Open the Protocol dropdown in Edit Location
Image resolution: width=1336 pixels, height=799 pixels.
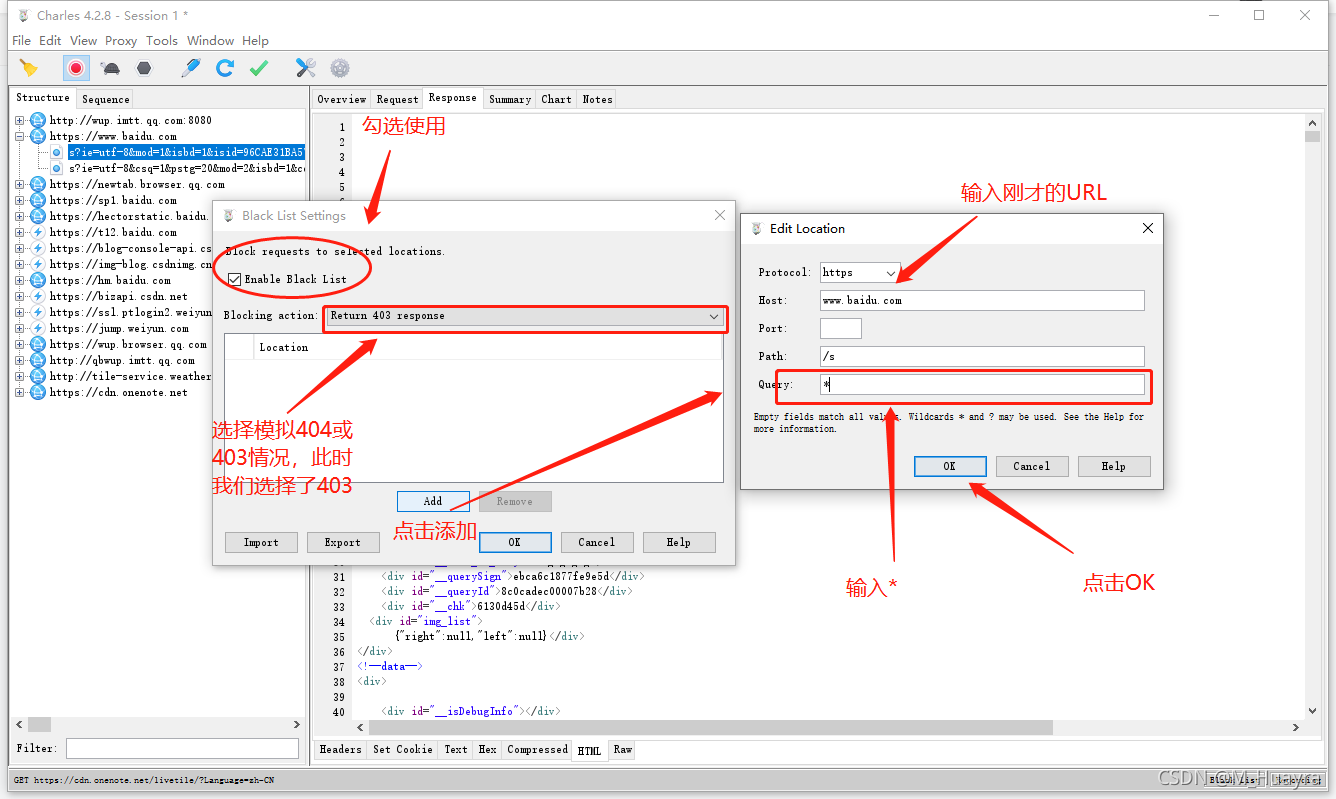pos(859,272)
